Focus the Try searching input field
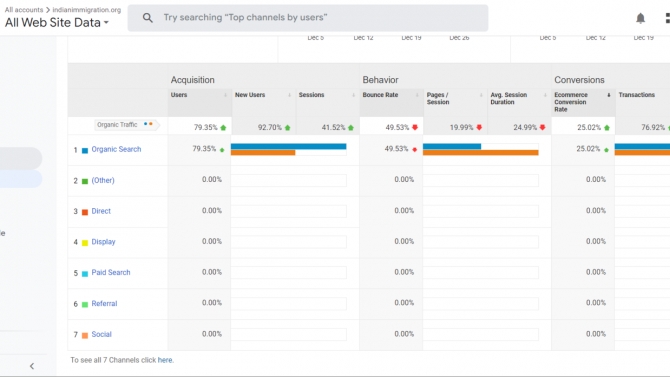The image size is (670, 377). [x=308, y=18]
